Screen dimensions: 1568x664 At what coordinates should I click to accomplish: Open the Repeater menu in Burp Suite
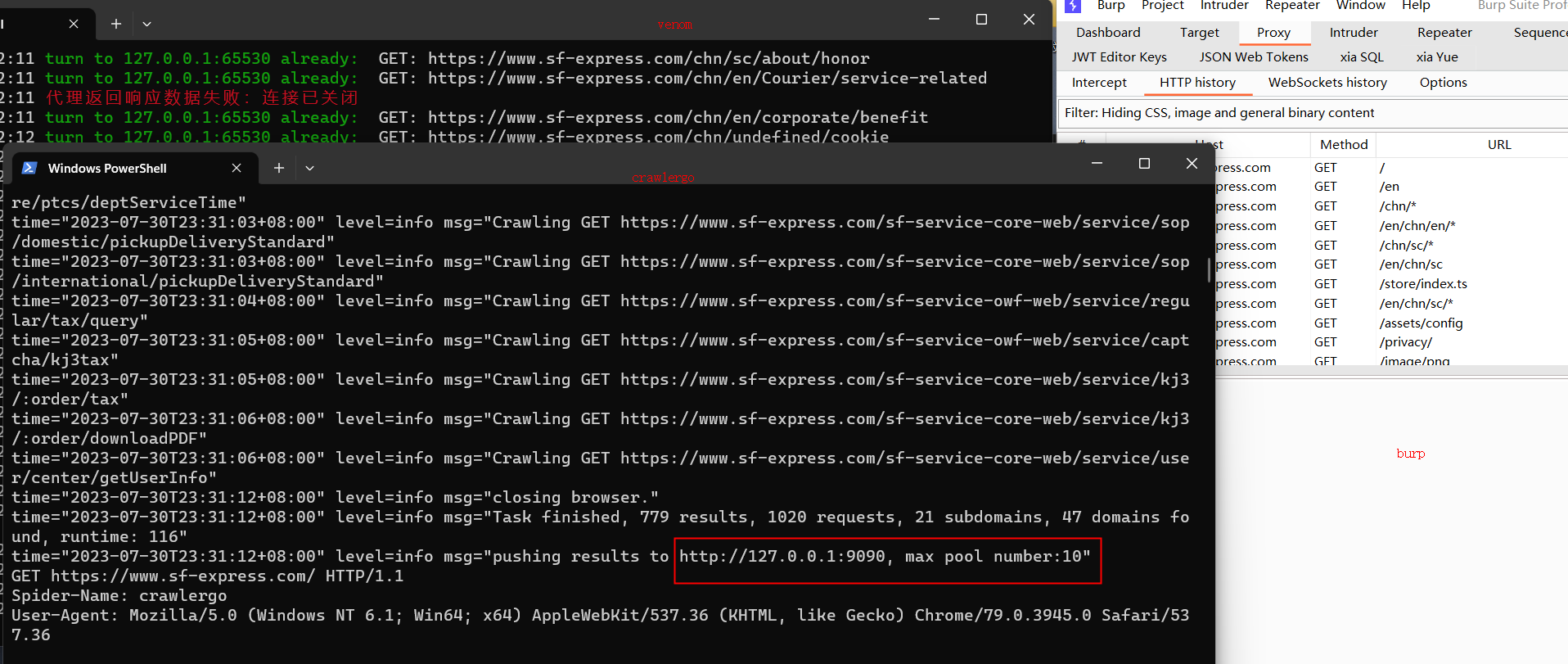click(1292, 6)
